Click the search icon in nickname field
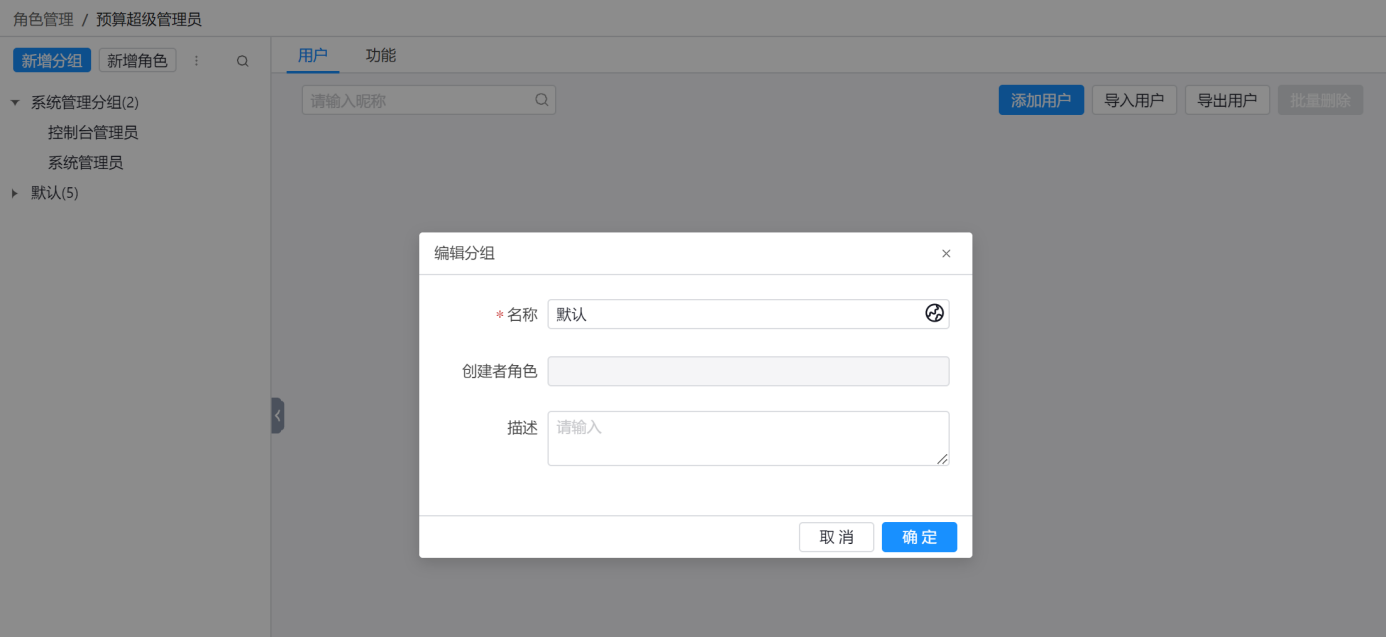1386x637 pixels. 541,100
